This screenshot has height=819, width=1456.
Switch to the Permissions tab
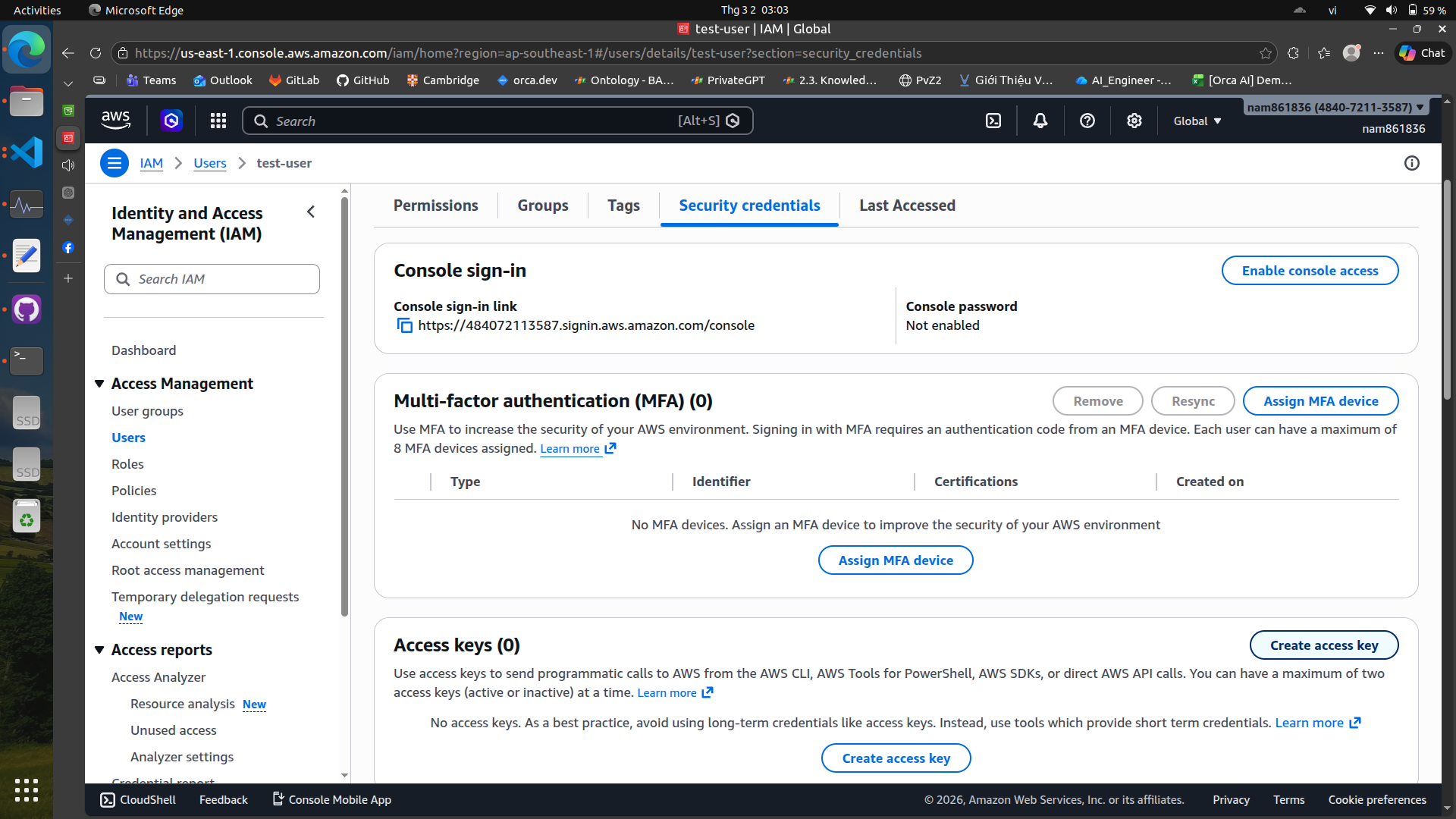(x=435, y=206)
